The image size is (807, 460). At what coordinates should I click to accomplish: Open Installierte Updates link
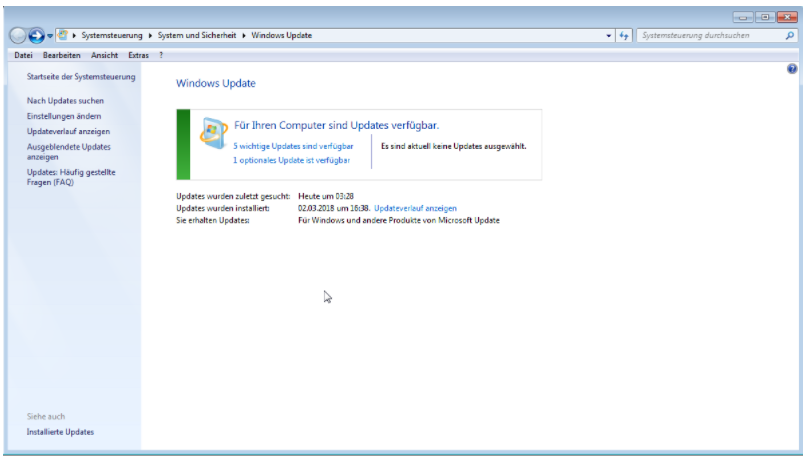[60, 432]
